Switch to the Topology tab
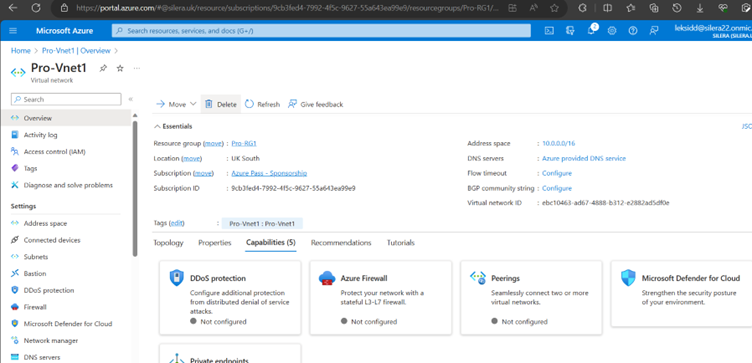Viewport: 752px width, 363px height. (x=168, y=243)
